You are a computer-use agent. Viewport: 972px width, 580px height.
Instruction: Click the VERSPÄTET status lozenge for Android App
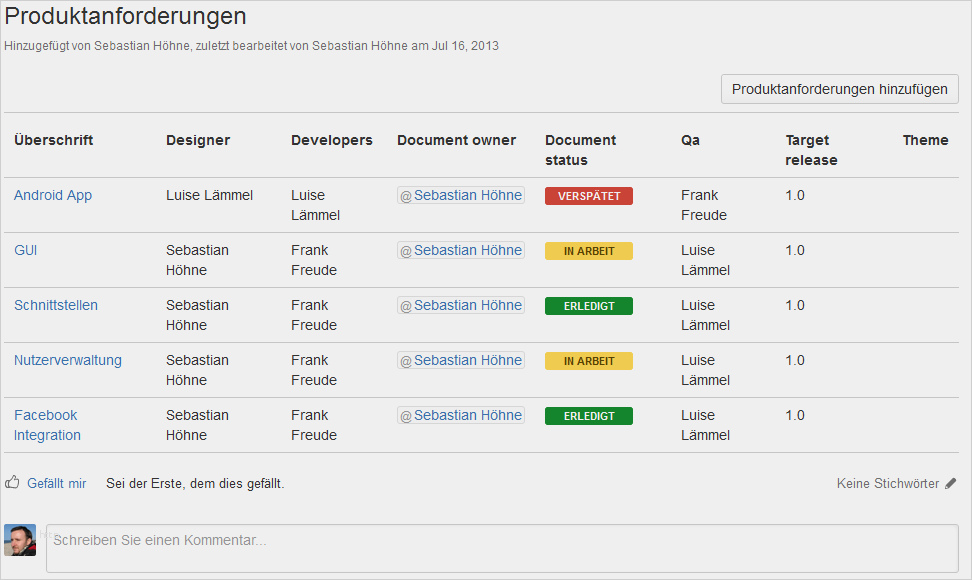588,195
